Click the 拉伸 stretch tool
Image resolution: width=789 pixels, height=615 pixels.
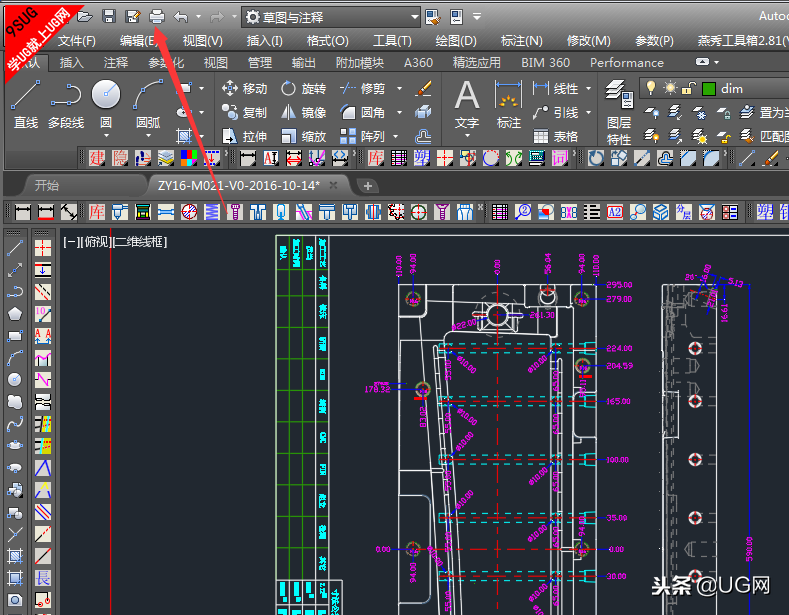[245, 136]
